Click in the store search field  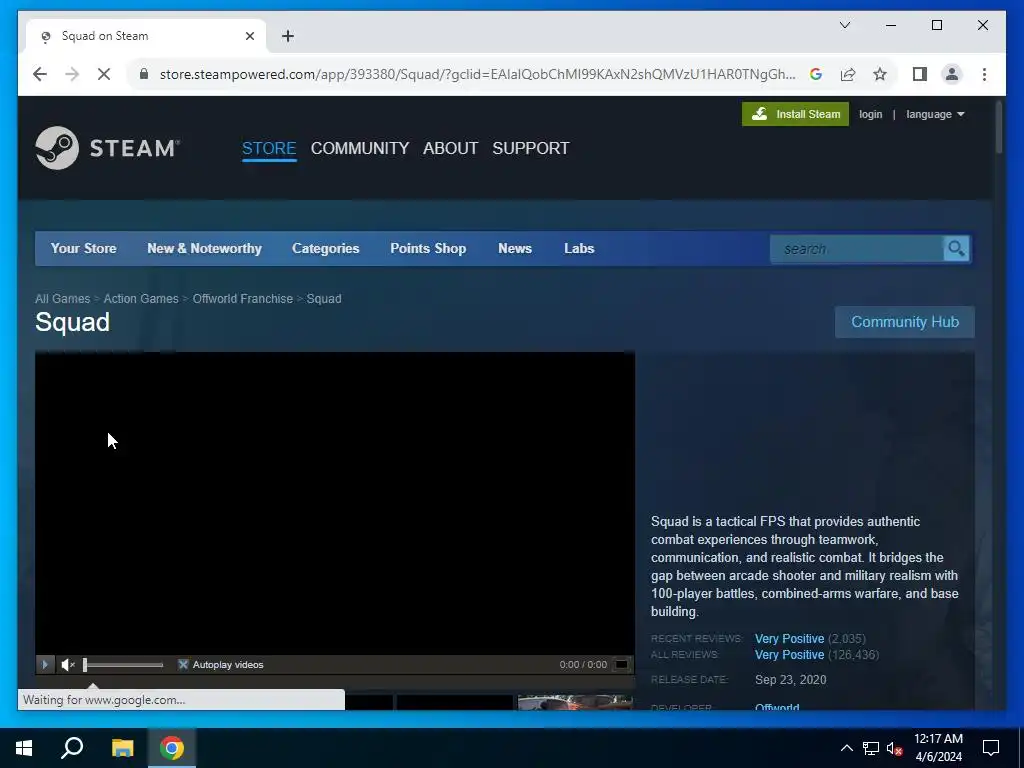[x=857, y=249]
